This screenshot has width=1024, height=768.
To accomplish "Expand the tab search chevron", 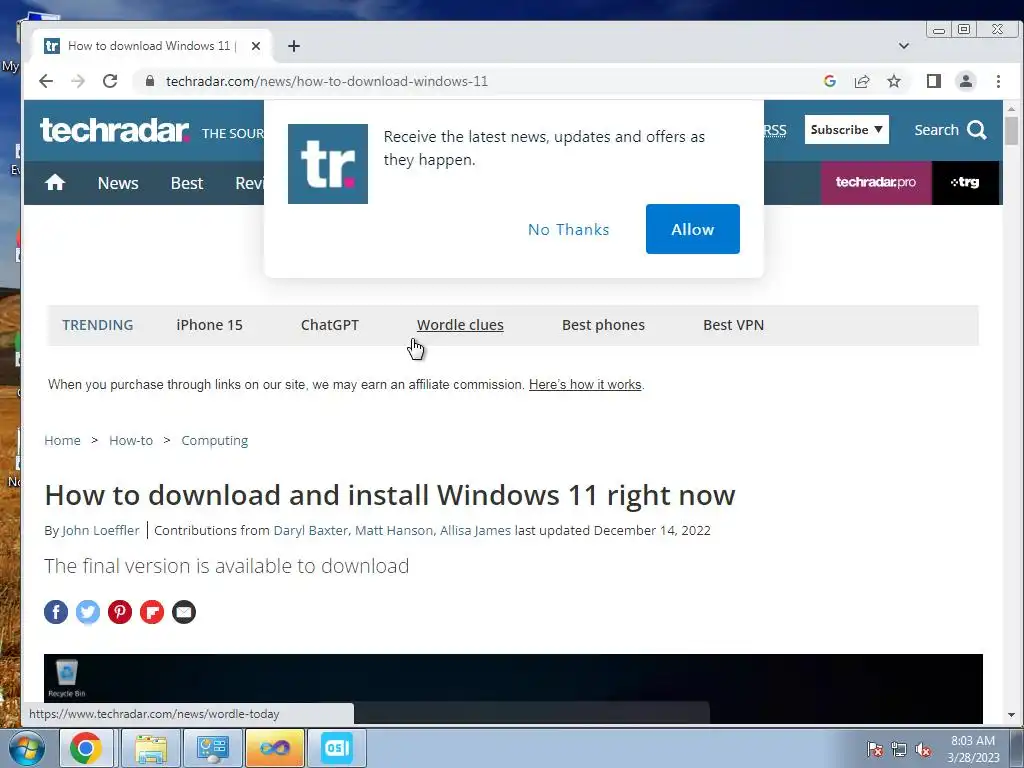I will 904,46.
